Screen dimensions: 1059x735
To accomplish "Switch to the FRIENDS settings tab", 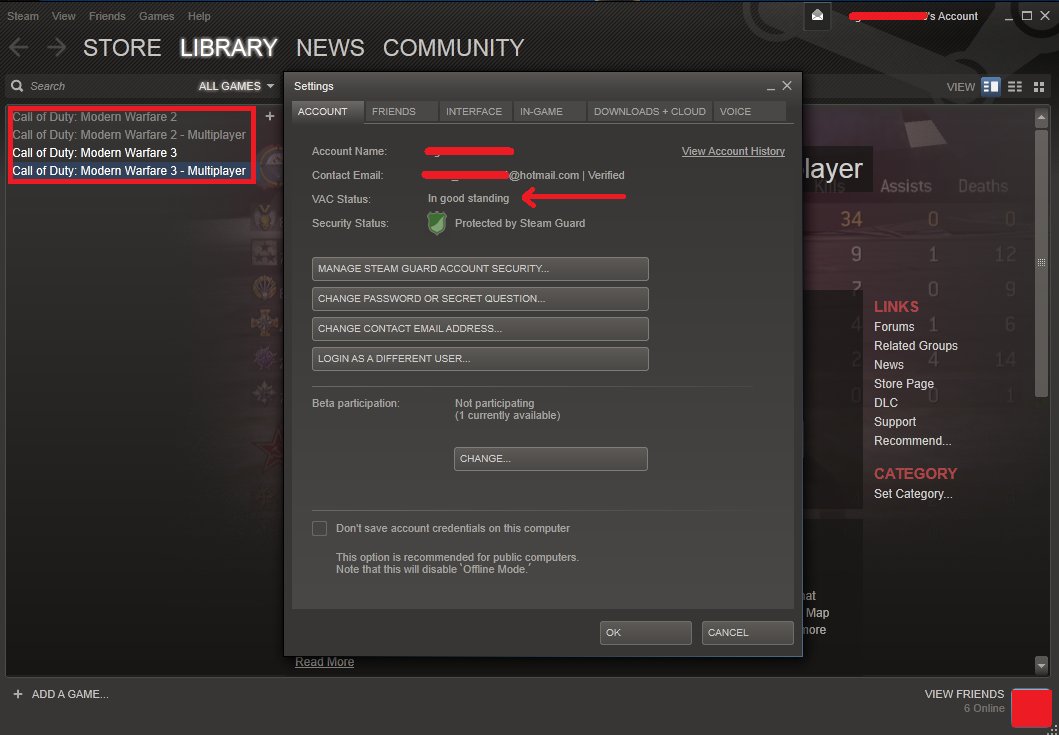I will point(401,111).
